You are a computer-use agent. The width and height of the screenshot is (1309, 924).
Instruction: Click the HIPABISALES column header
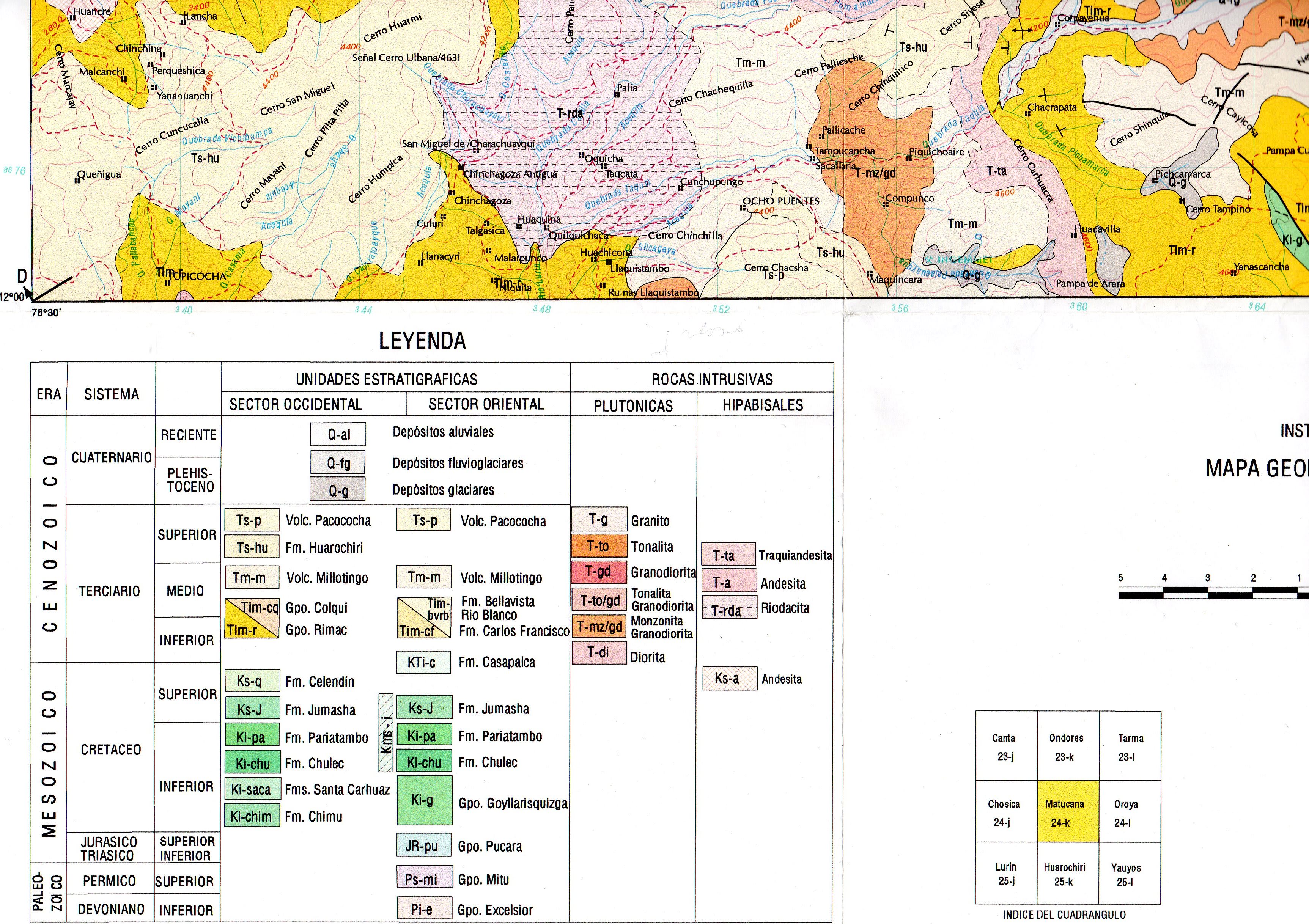click(763, 405)
